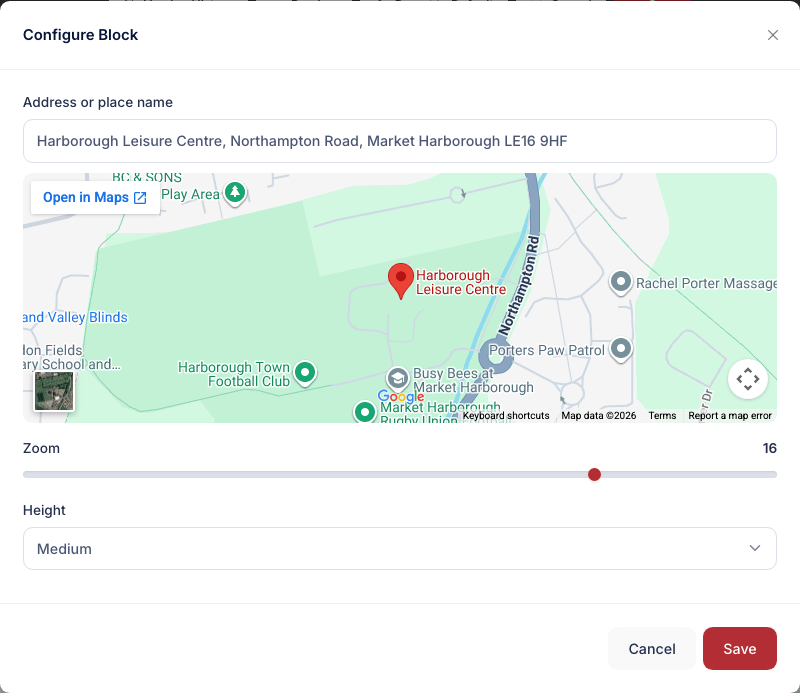800x693 pixels.
Task: Open the map camera controls button
Action: (747, 379)
